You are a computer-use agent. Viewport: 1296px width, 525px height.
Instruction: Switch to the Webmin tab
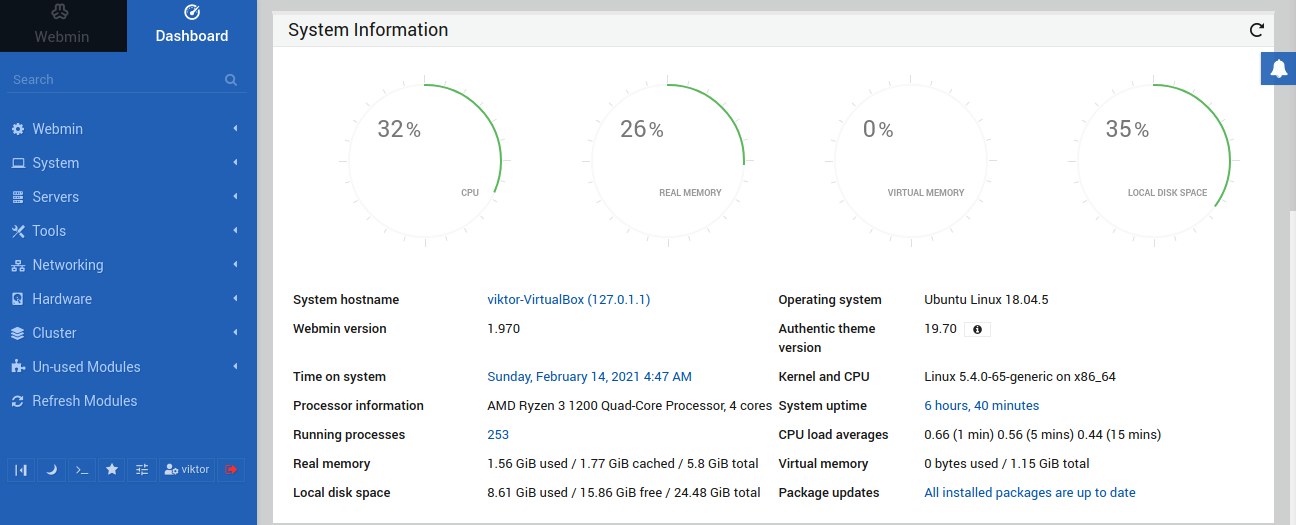tap(63, 26)
